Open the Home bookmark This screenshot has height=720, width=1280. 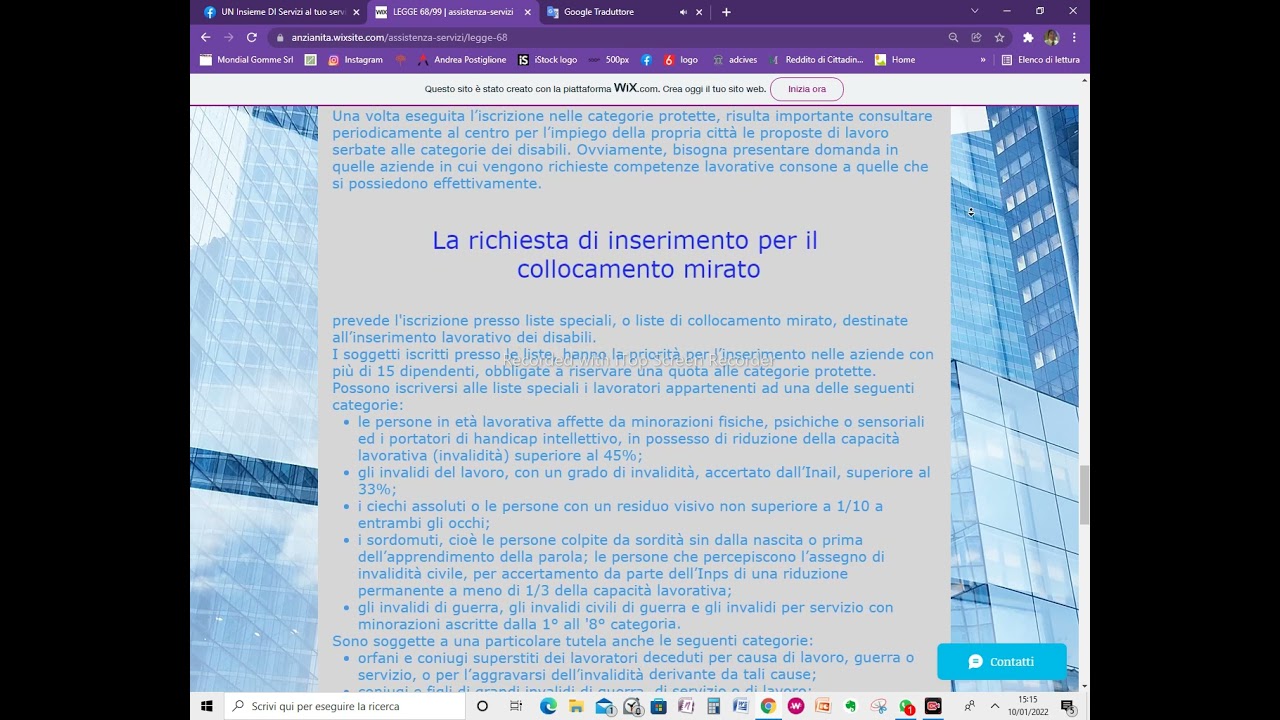(x=895, y=60)
